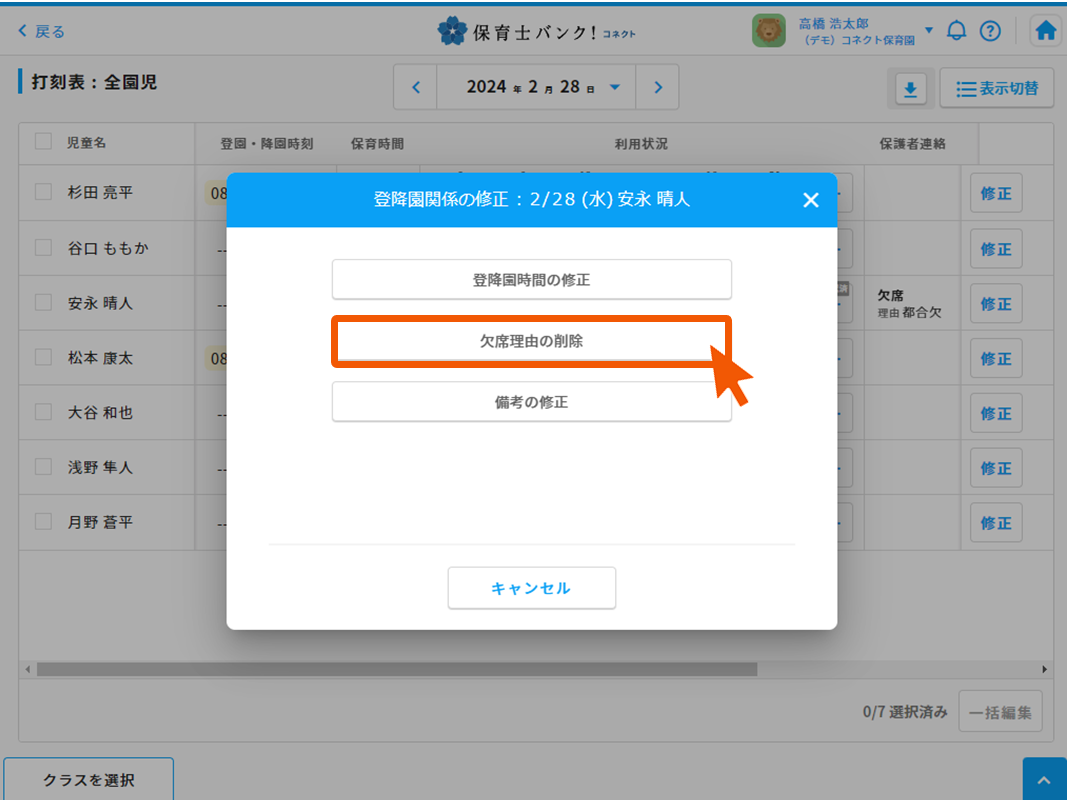Check the box for 杉田 亮平

coord(43,192)
